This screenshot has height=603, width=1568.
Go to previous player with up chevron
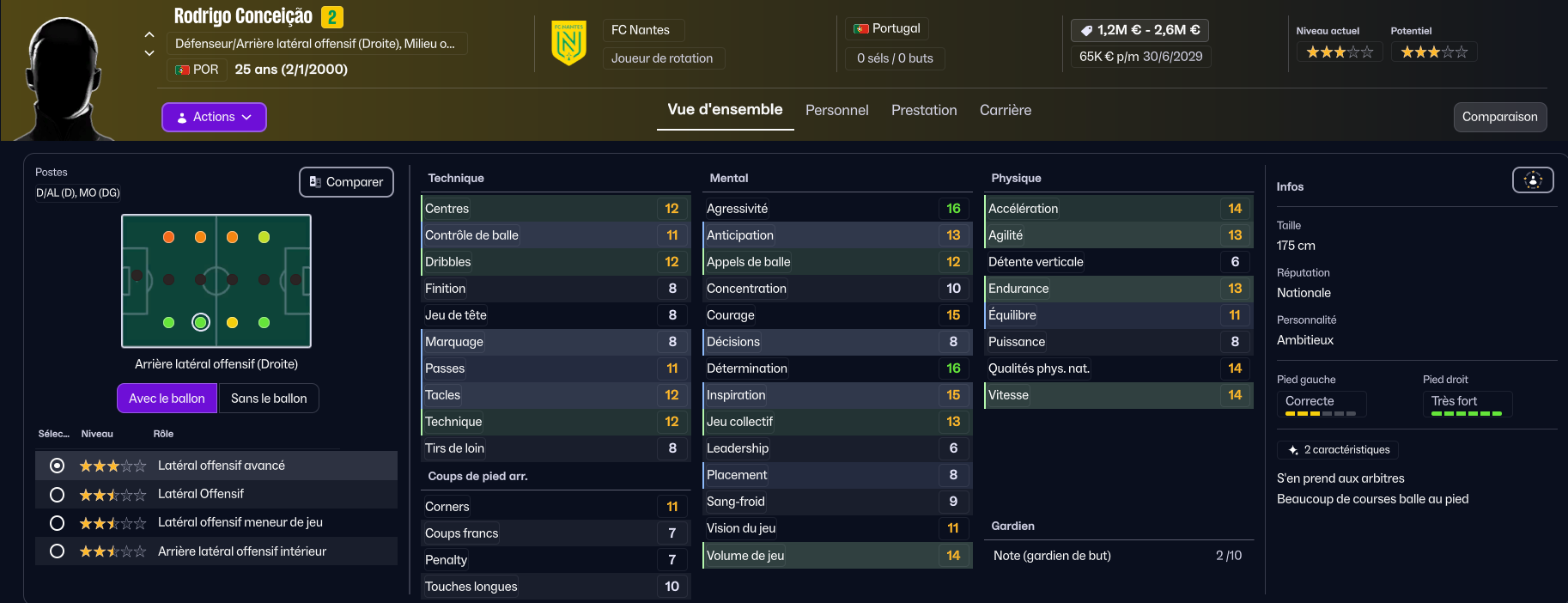click(x=149, y=34)
